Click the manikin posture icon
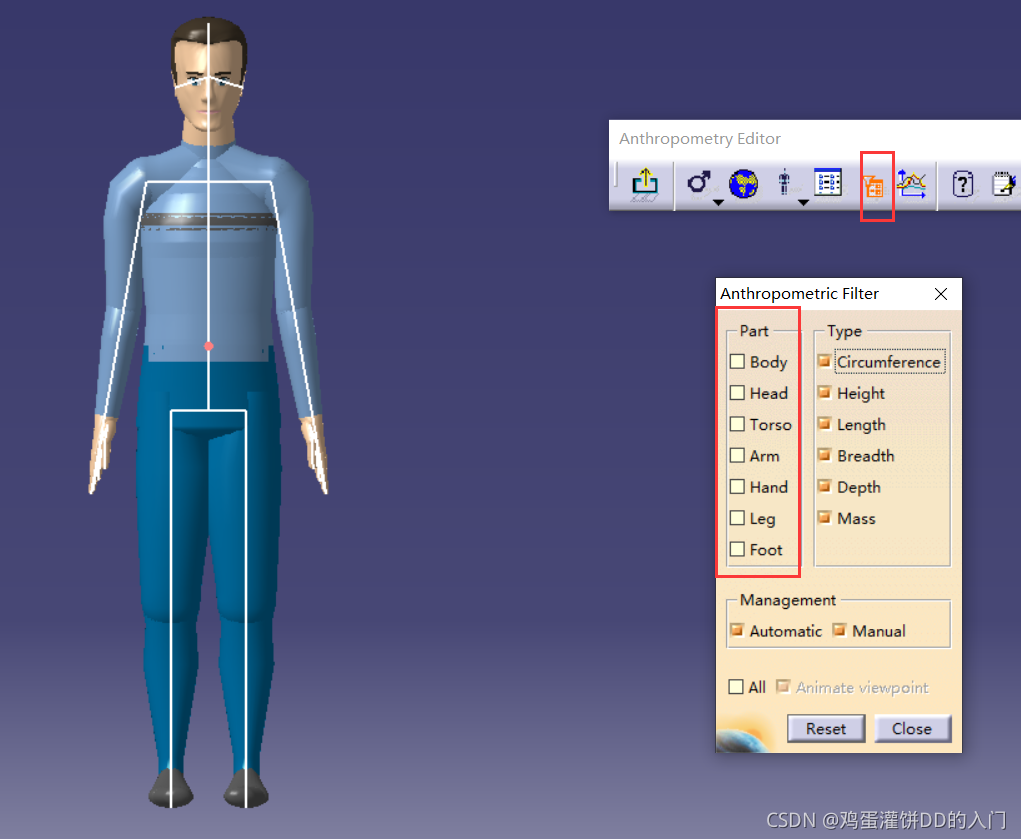Viewport: 1021px width, 839px height. [x=784, y=182]
